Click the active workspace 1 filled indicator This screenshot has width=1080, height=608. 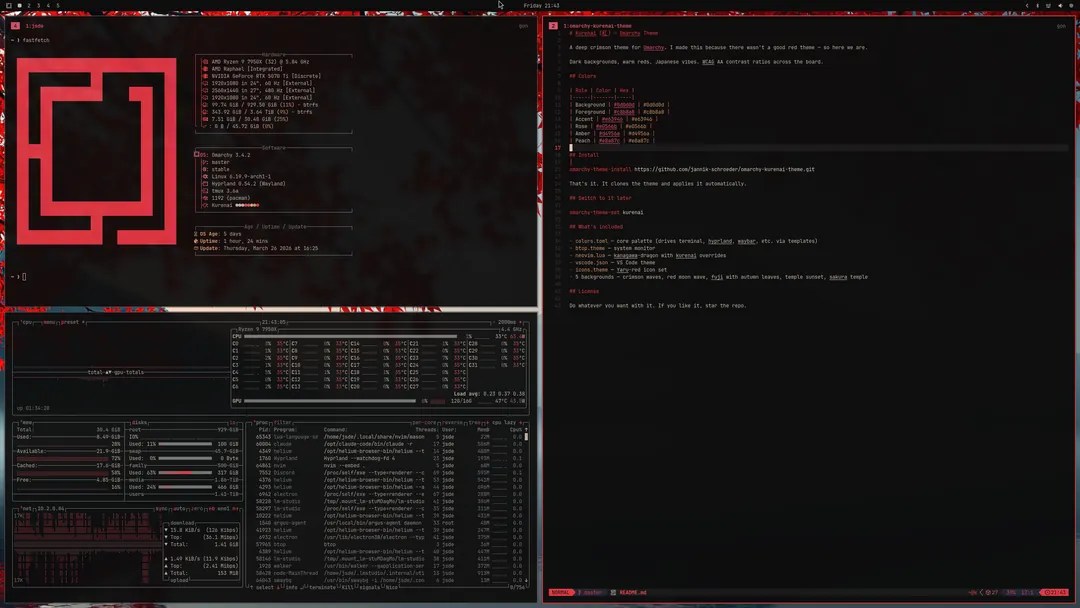point(19,5)
